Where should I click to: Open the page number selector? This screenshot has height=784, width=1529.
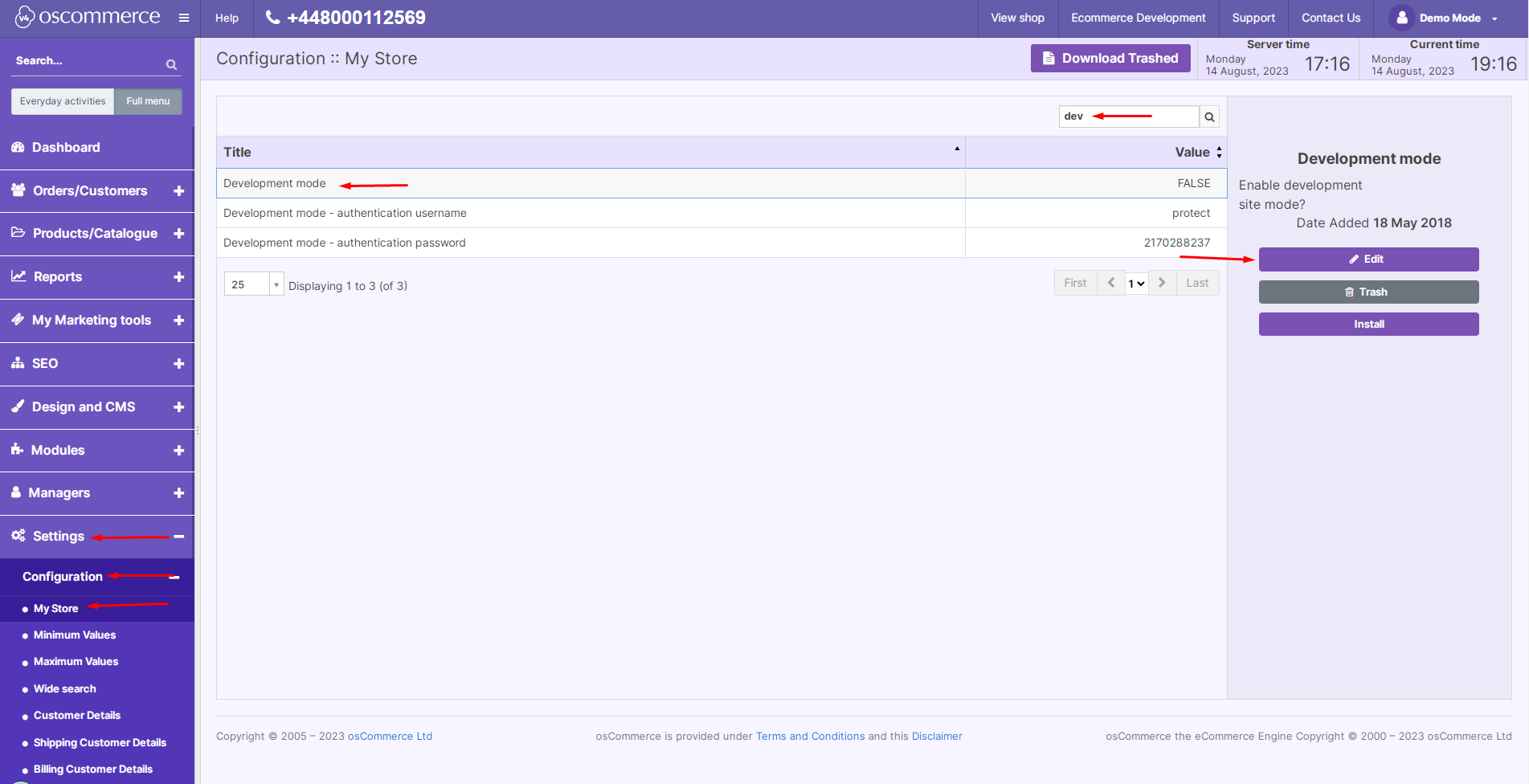(1136, 284)
